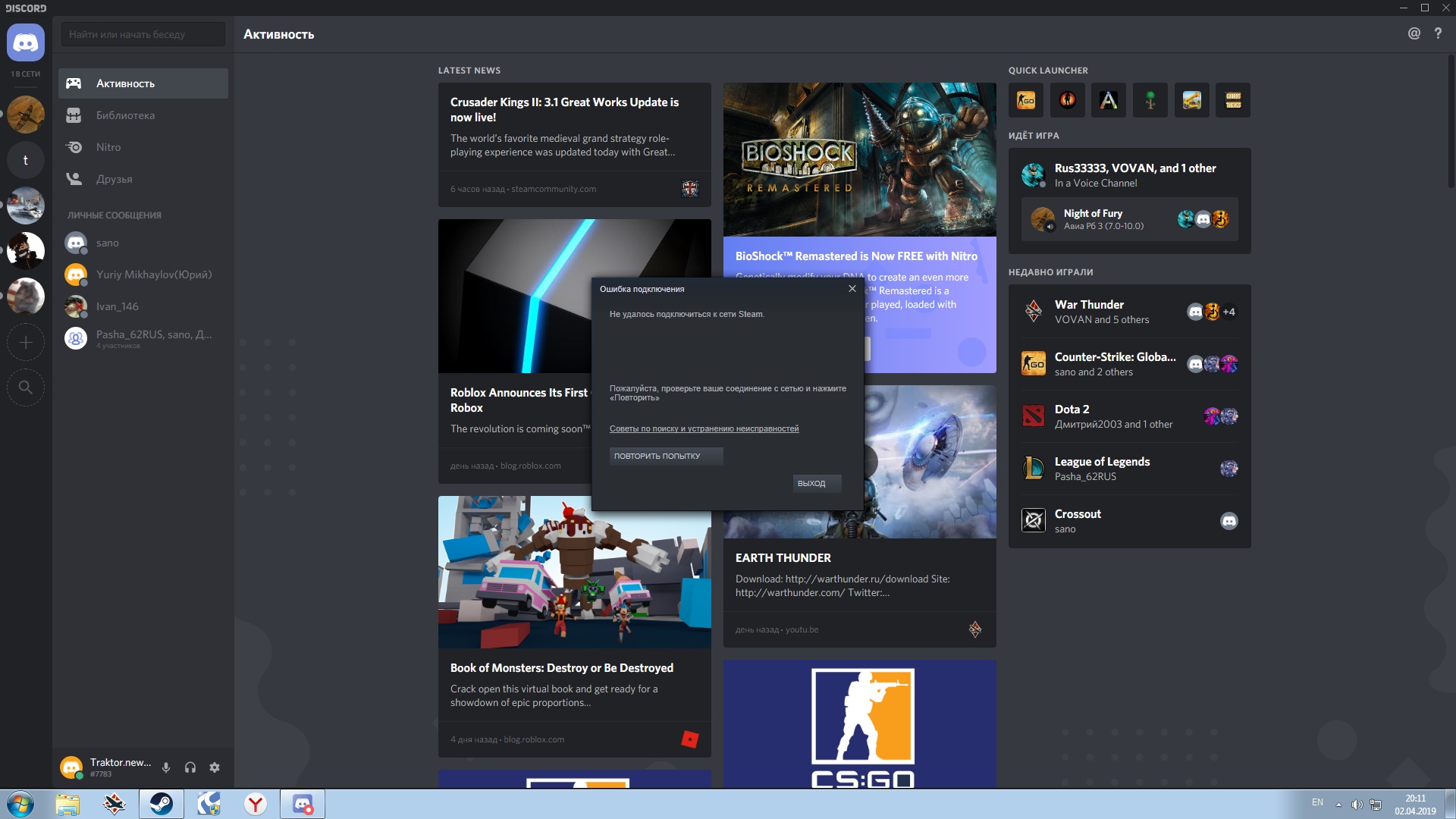This screenshot has width=1456, height=819.
Task: Open File Explorer in taskbar
Action: 67,804
